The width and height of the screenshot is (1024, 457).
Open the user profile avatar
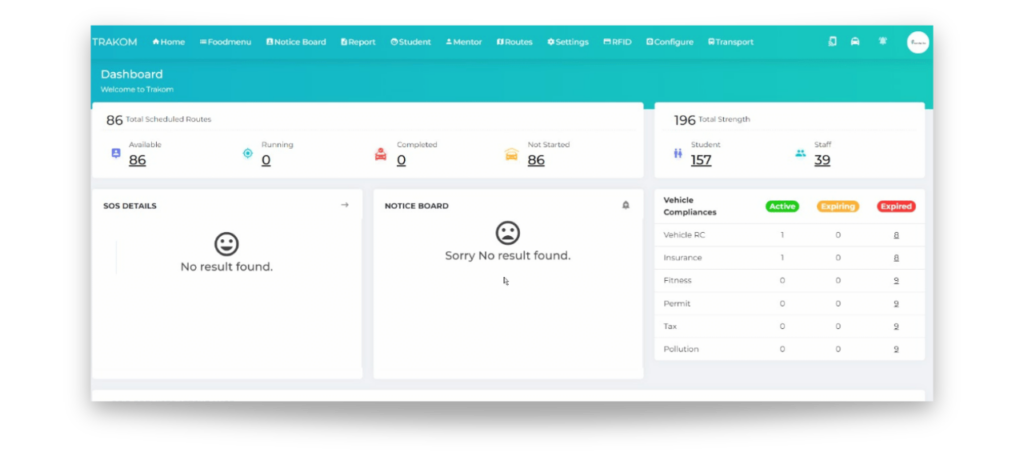918,42
